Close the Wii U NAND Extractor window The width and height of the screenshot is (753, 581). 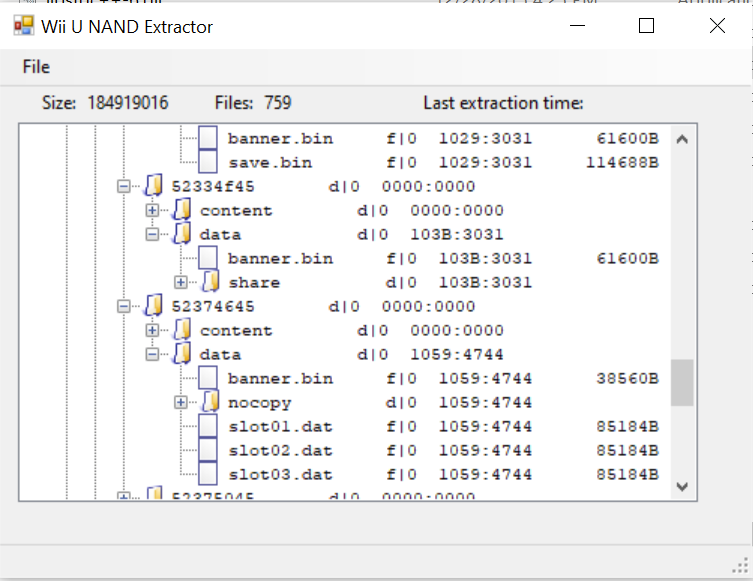[x=717, y=26]
